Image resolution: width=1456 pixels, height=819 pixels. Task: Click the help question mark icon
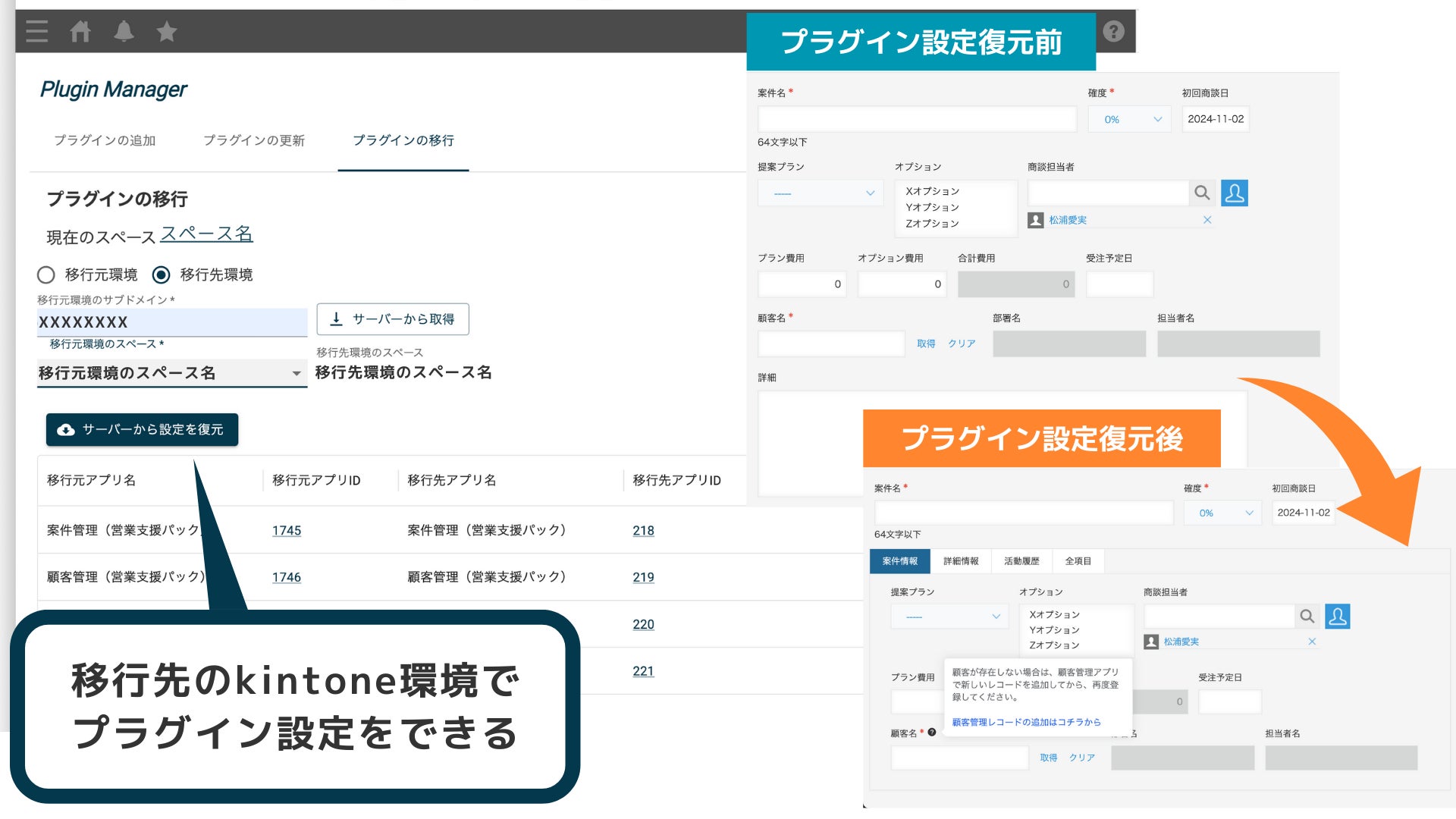[1113, 31]
